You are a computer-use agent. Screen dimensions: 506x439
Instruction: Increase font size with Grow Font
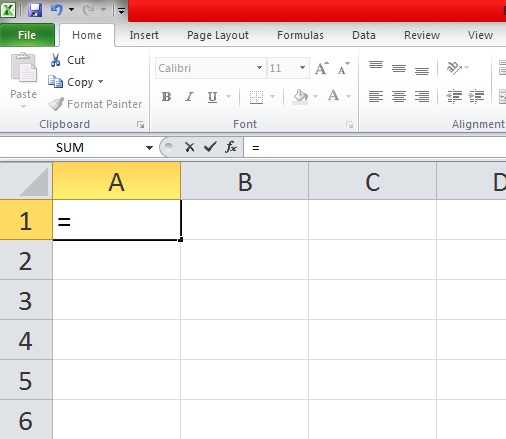click(x=322, y=68)
